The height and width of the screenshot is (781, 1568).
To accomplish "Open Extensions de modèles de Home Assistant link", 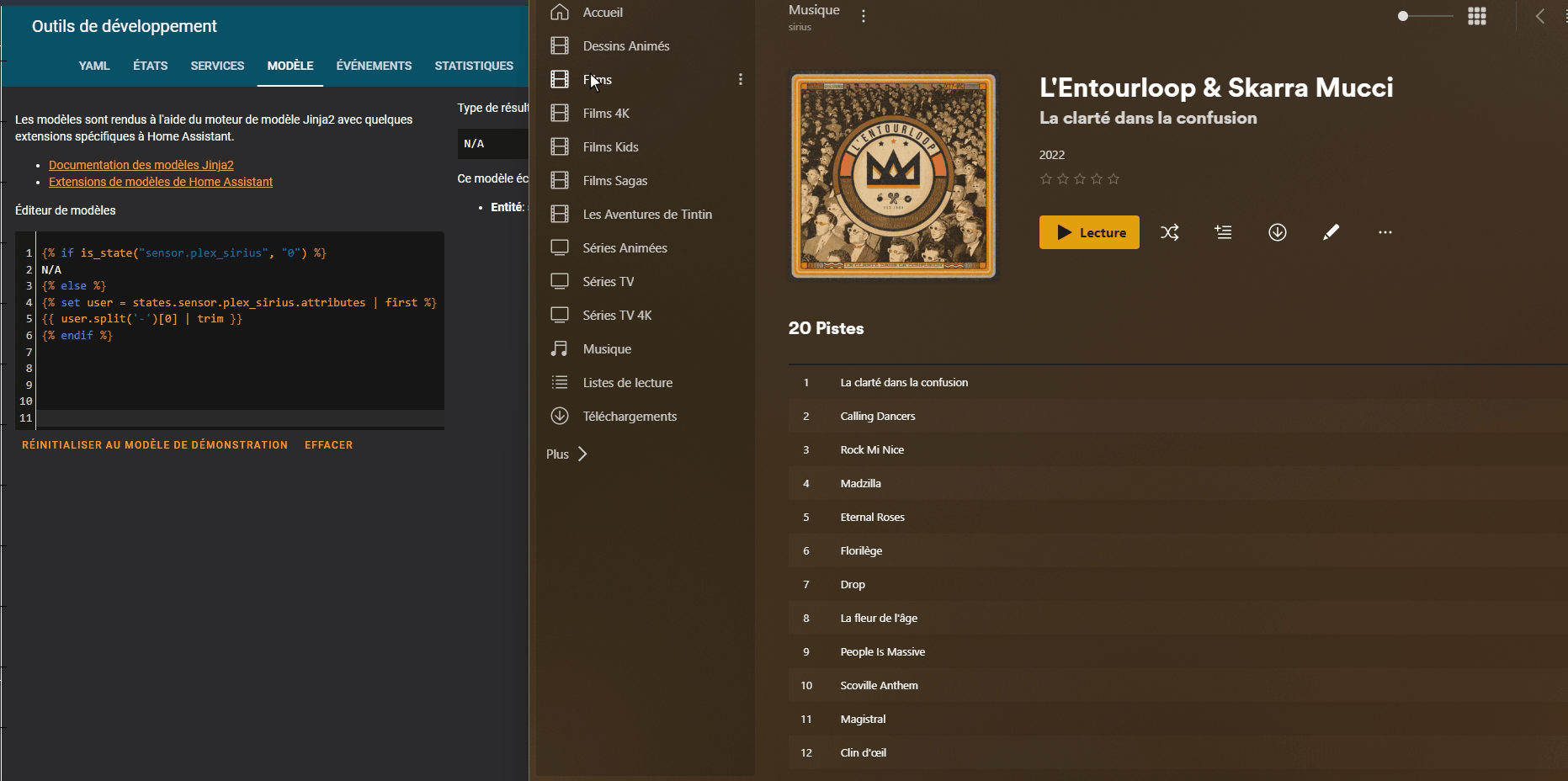I will [161, 182].
